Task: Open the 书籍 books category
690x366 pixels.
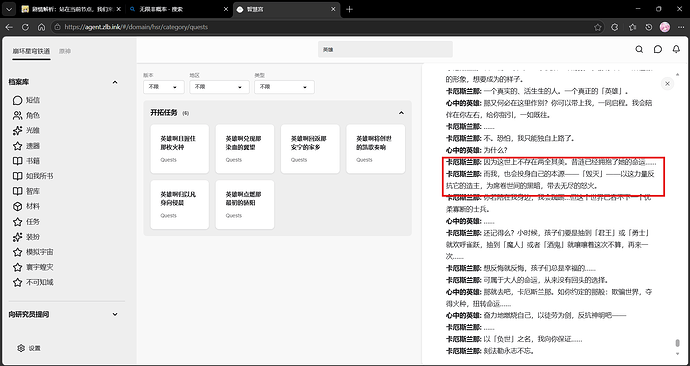Action: [26, 161]
